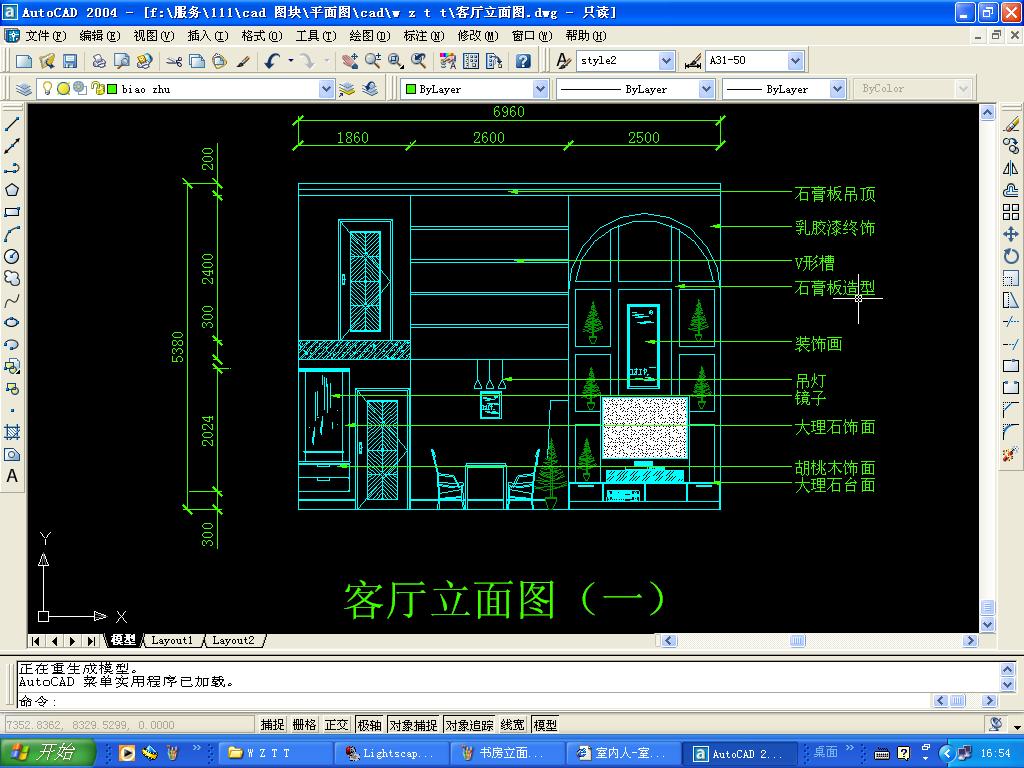
Task: Open the Help question mark
Action: click(x=522, y=61)
